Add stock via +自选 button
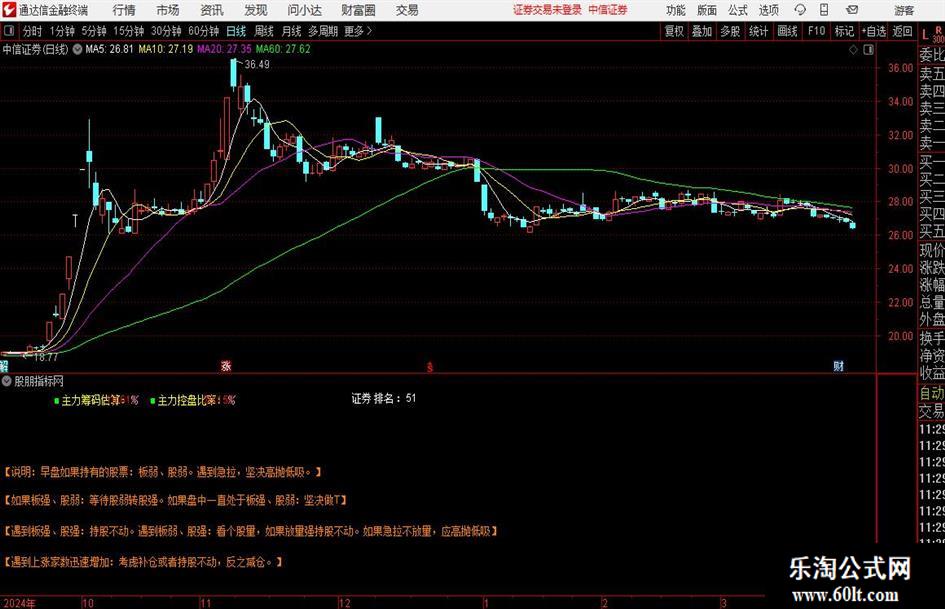This screenshot has width=945, height=609. pyautogui.click(x=873, y=31)
